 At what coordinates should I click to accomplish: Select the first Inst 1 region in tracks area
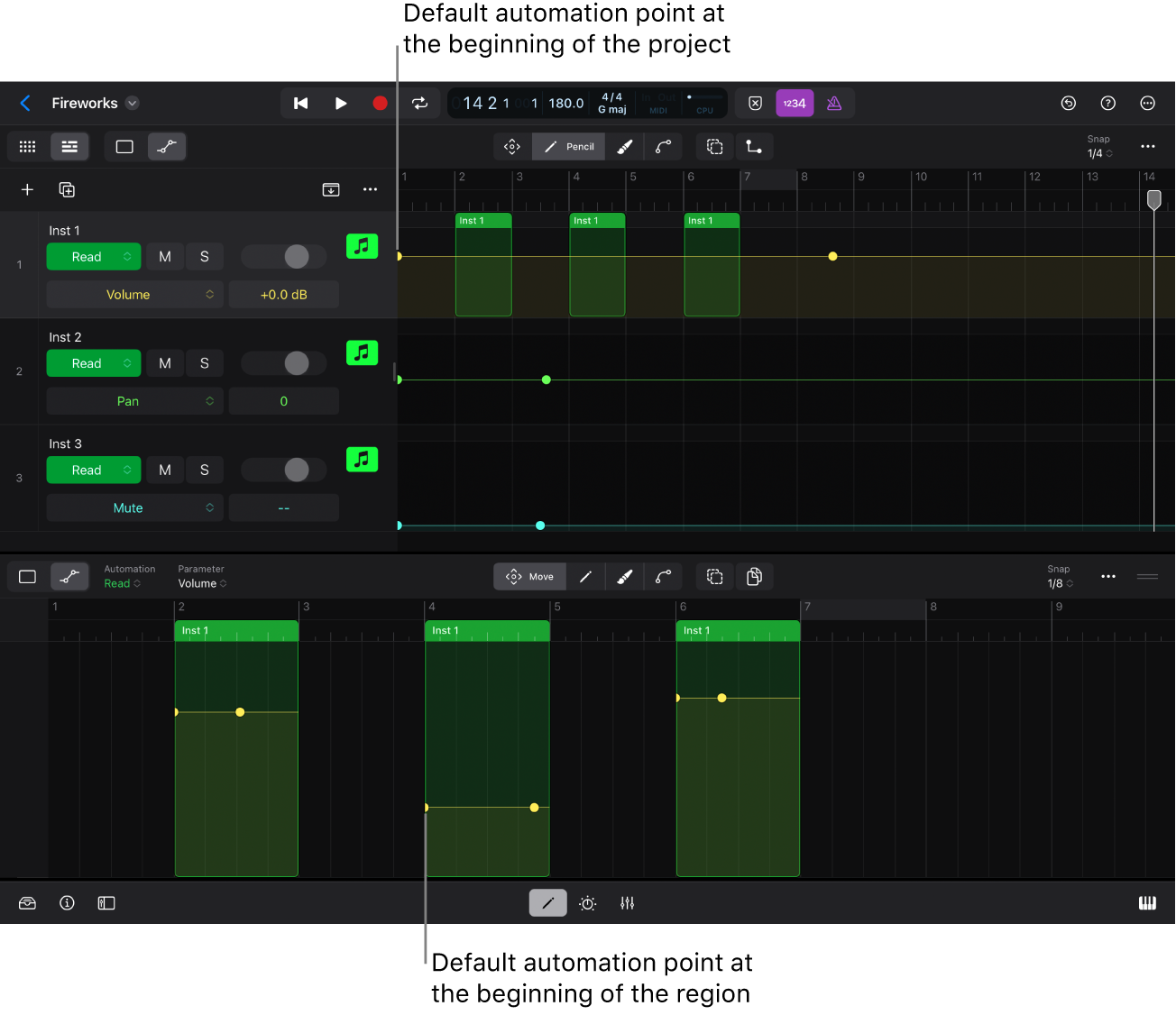click(483, 265)
